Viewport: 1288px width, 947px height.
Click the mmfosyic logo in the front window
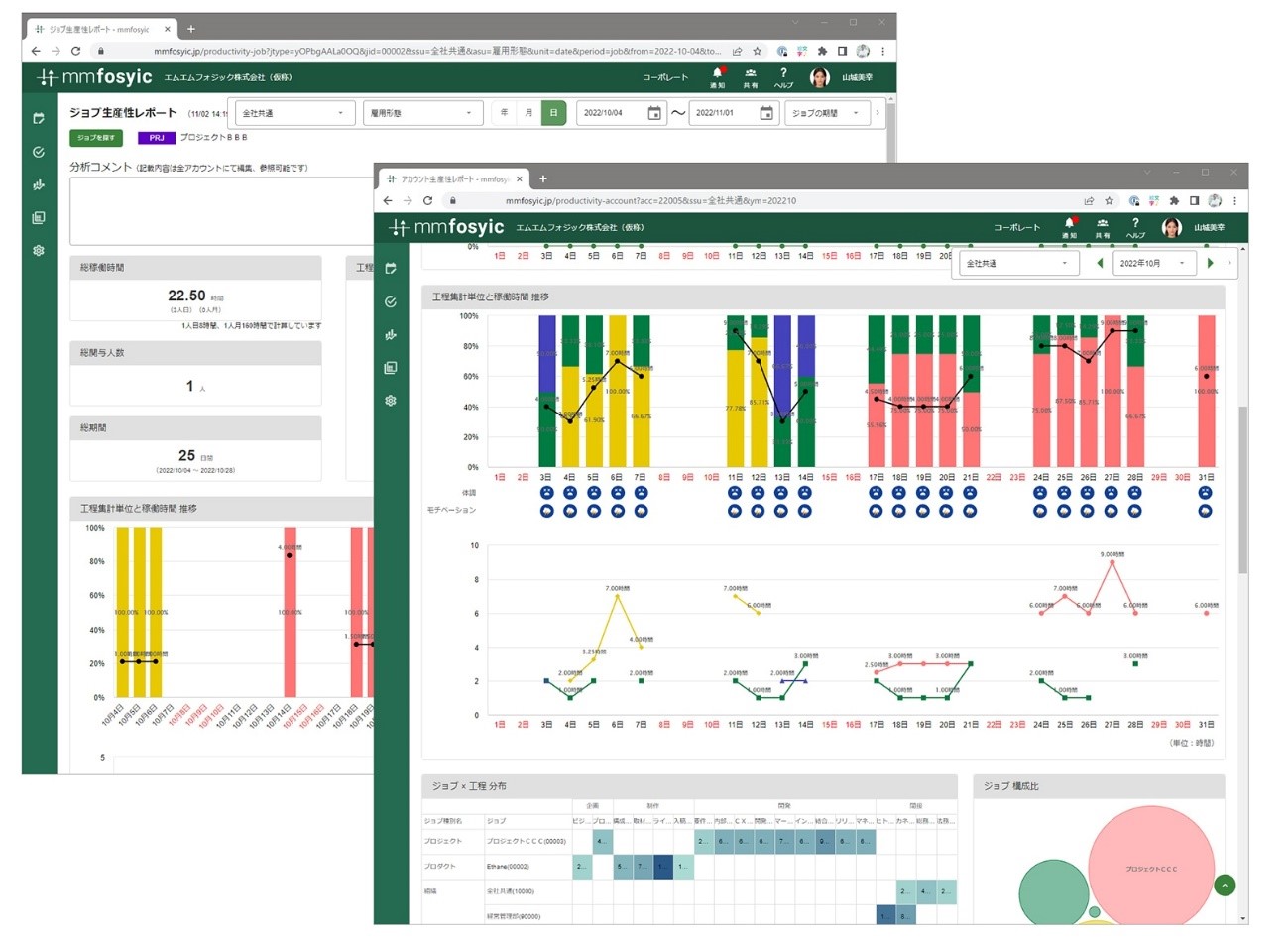pyautogui.click(x=447, y=227)
